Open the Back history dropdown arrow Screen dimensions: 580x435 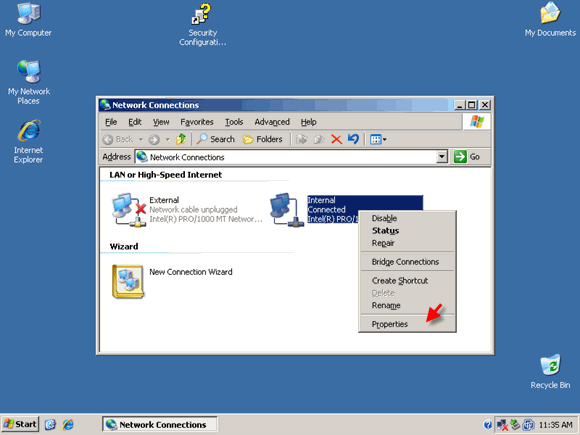click(141, 139)
